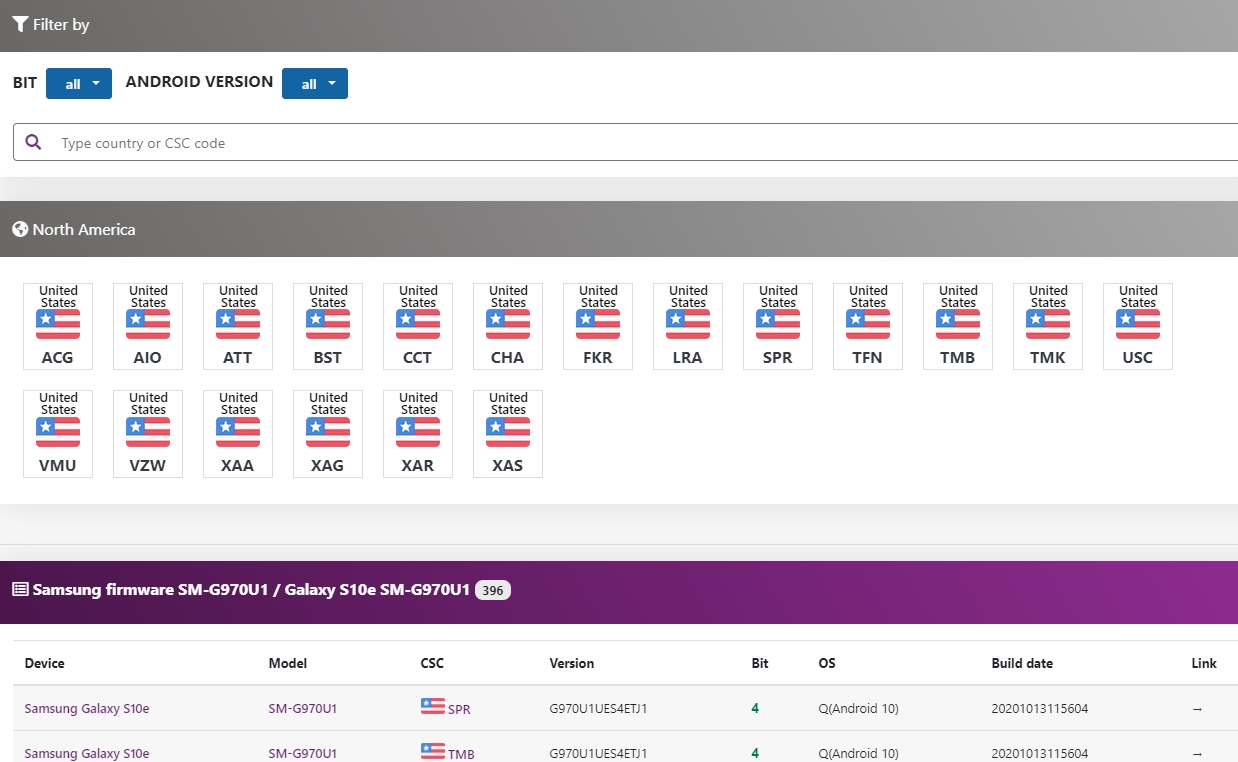This screenshot has height=762, width=1238.
Task: Select the TMB United States flag tile
Action: (x=958, y=326)
